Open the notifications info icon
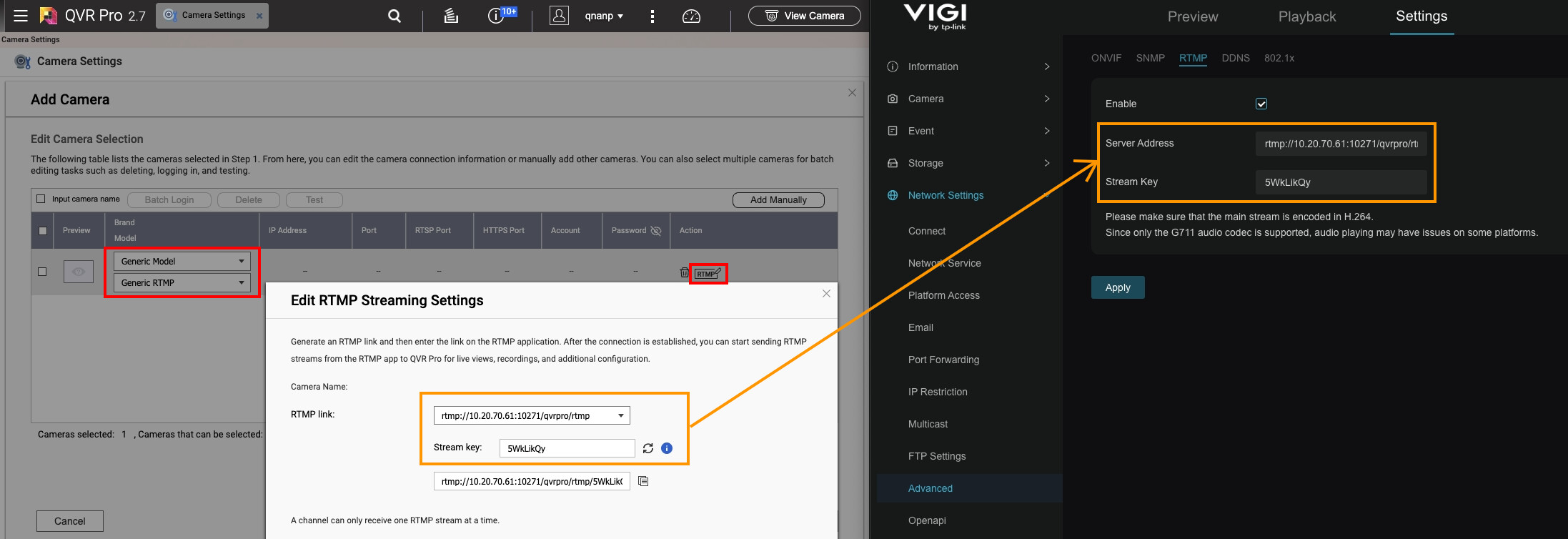The image size is (1568, 539). 496,16
